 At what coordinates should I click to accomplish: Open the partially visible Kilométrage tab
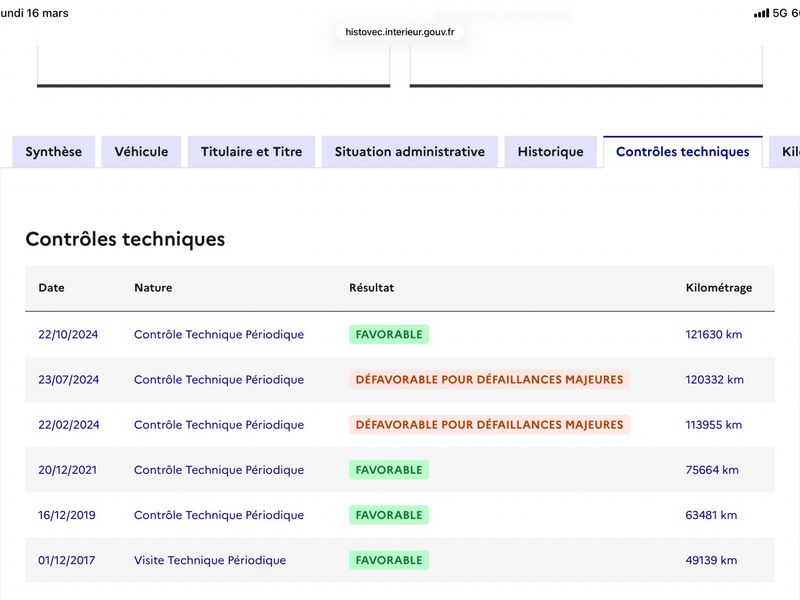(x=785, y=152)
